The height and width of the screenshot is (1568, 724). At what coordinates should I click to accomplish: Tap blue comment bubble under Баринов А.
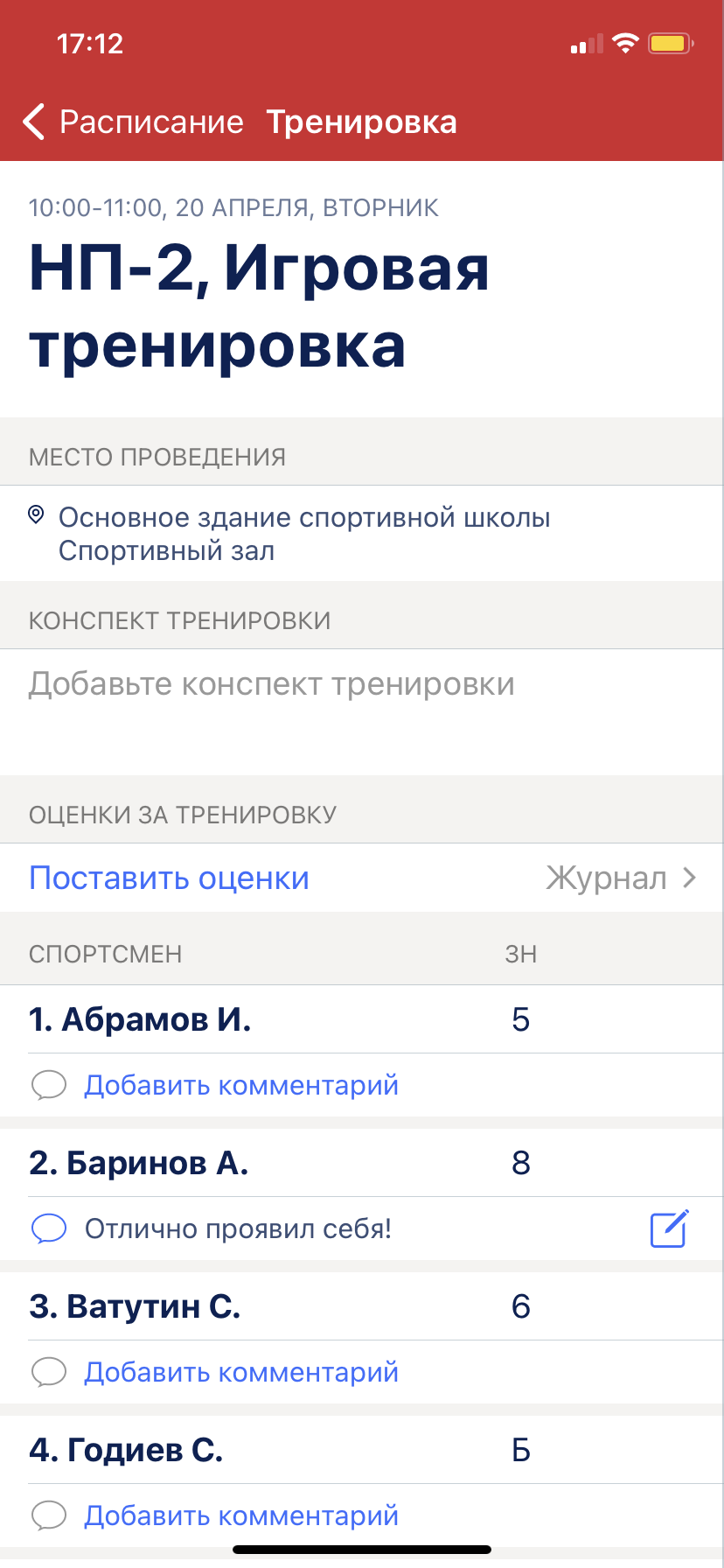(49, 1228)
